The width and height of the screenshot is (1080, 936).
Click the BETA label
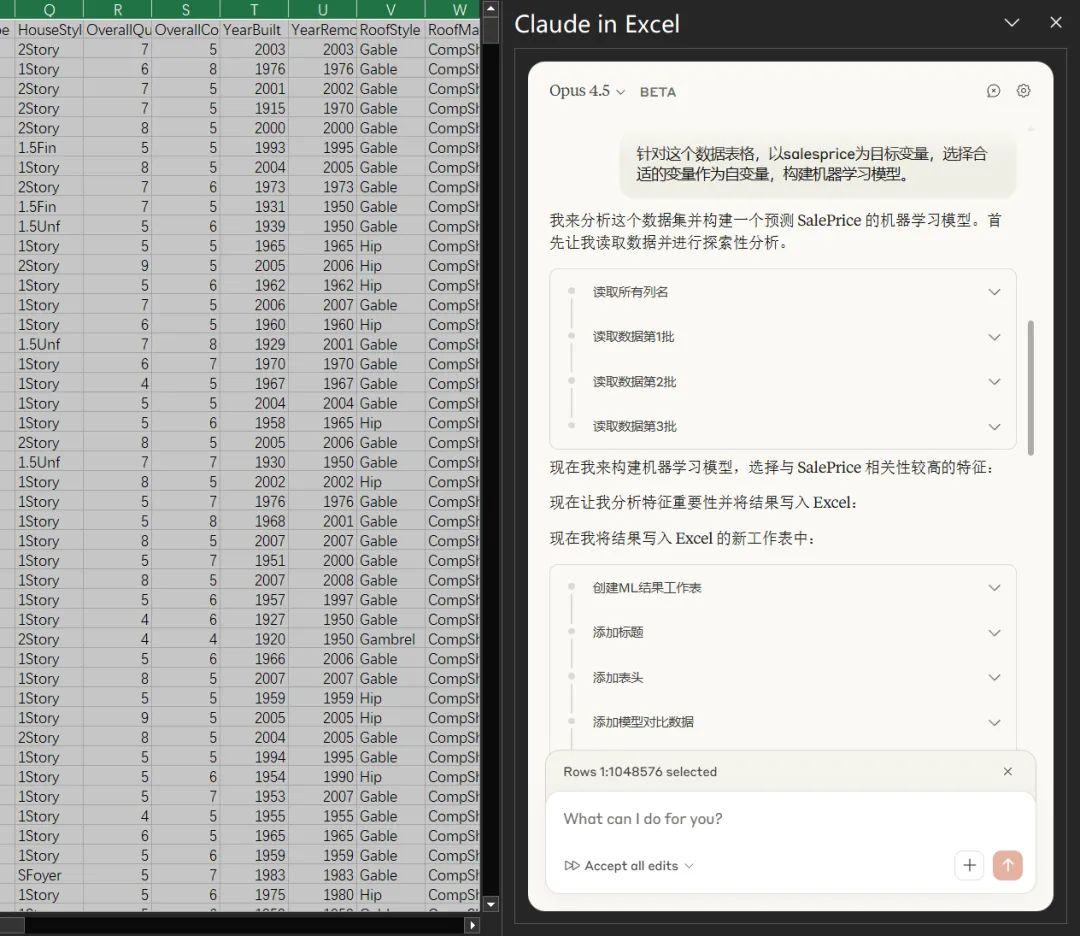tap(658, 92)
